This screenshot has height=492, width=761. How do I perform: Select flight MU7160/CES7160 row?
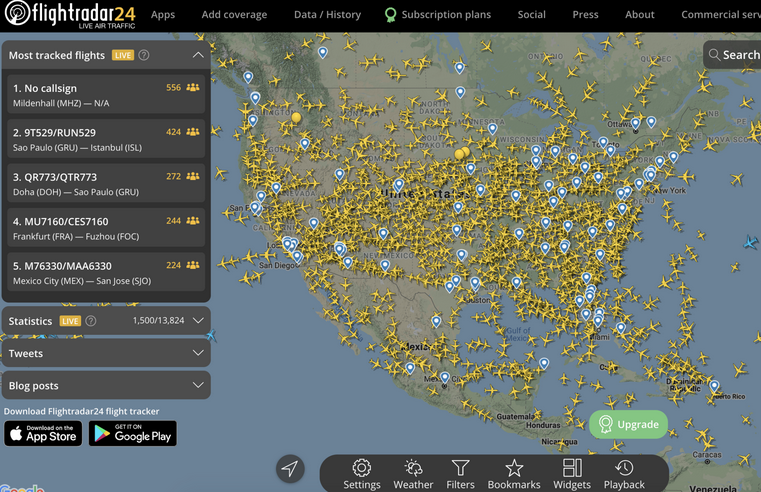pyautogui.click(x=106, y=228)
